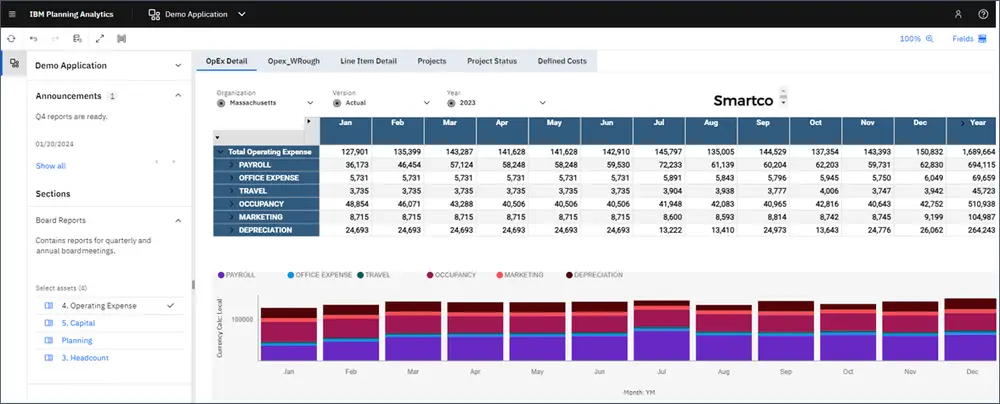
Task: Click the expand to fullscreen arrows icon
Action: click(99, 39)
